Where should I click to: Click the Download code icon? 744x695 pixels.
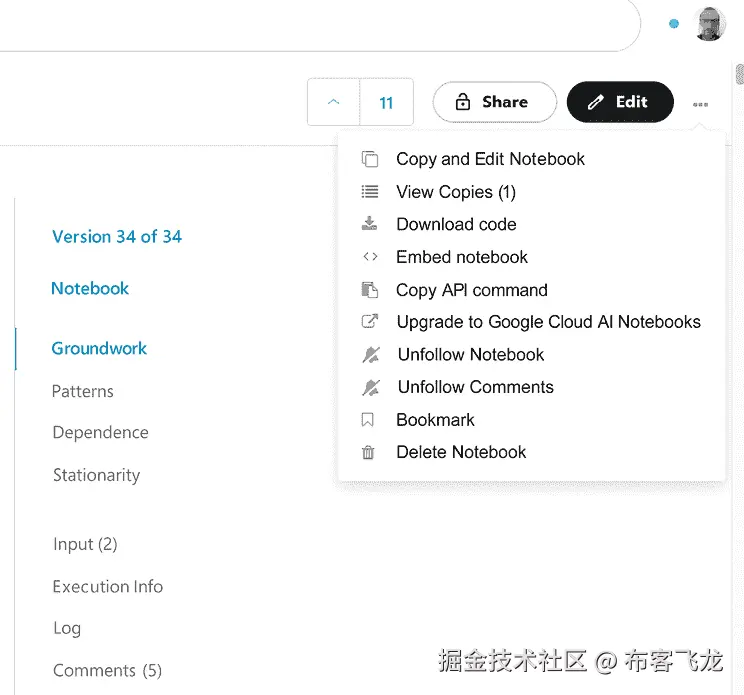coord(370,224)
